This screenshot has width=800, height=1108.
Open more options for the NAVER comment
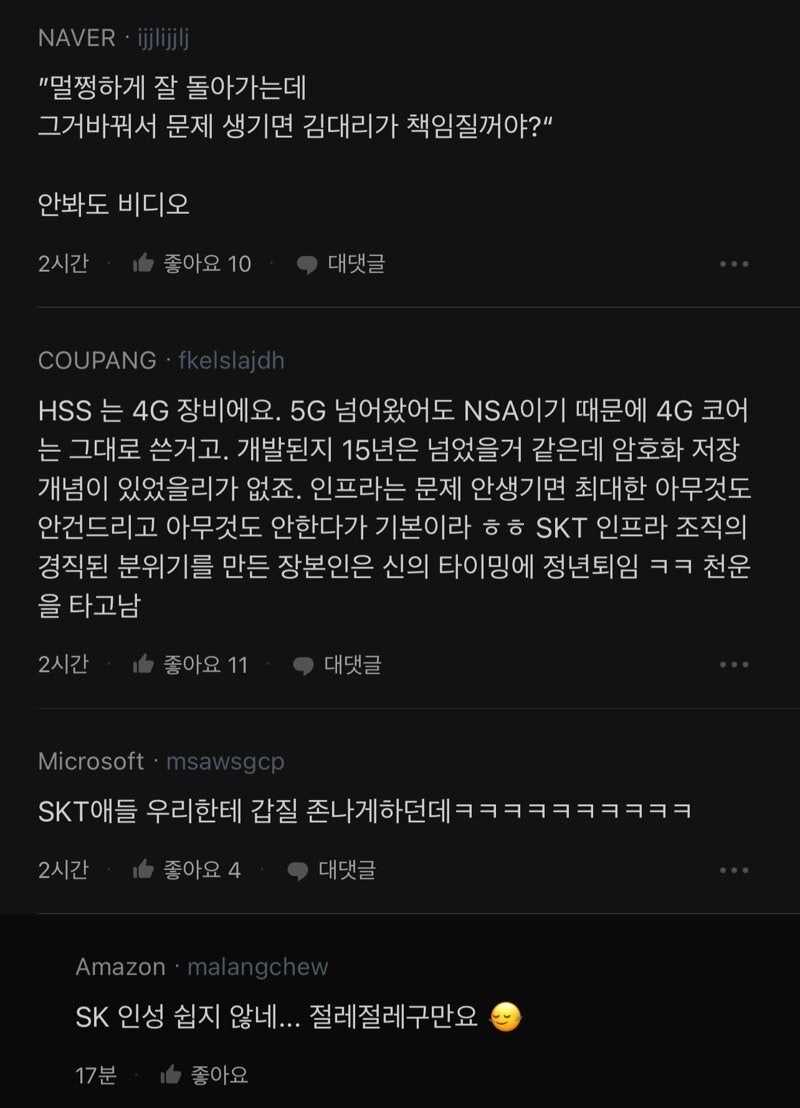coord(734,264)
